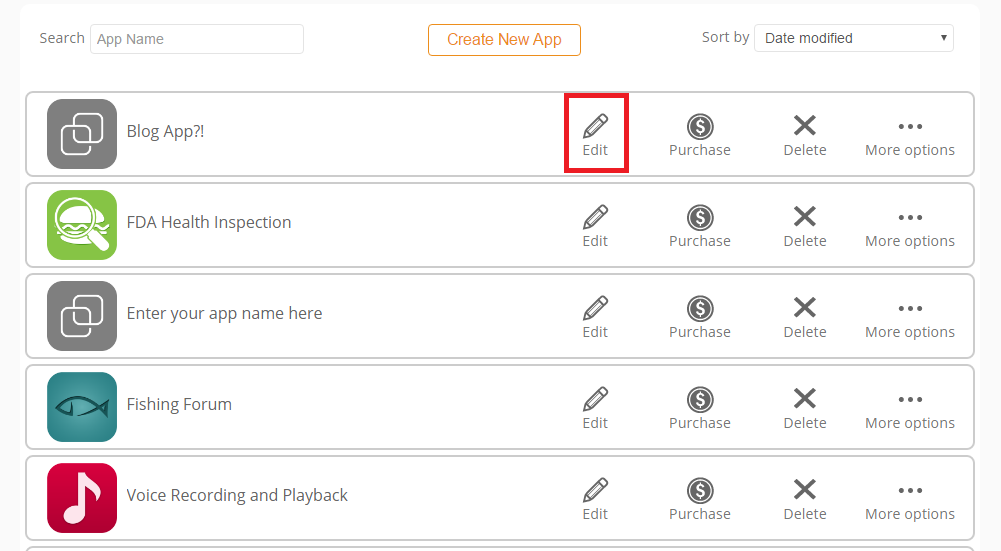Open Purchase for FDA Health Inspection
The image size is (1001, 551).
tap(700, 227)
